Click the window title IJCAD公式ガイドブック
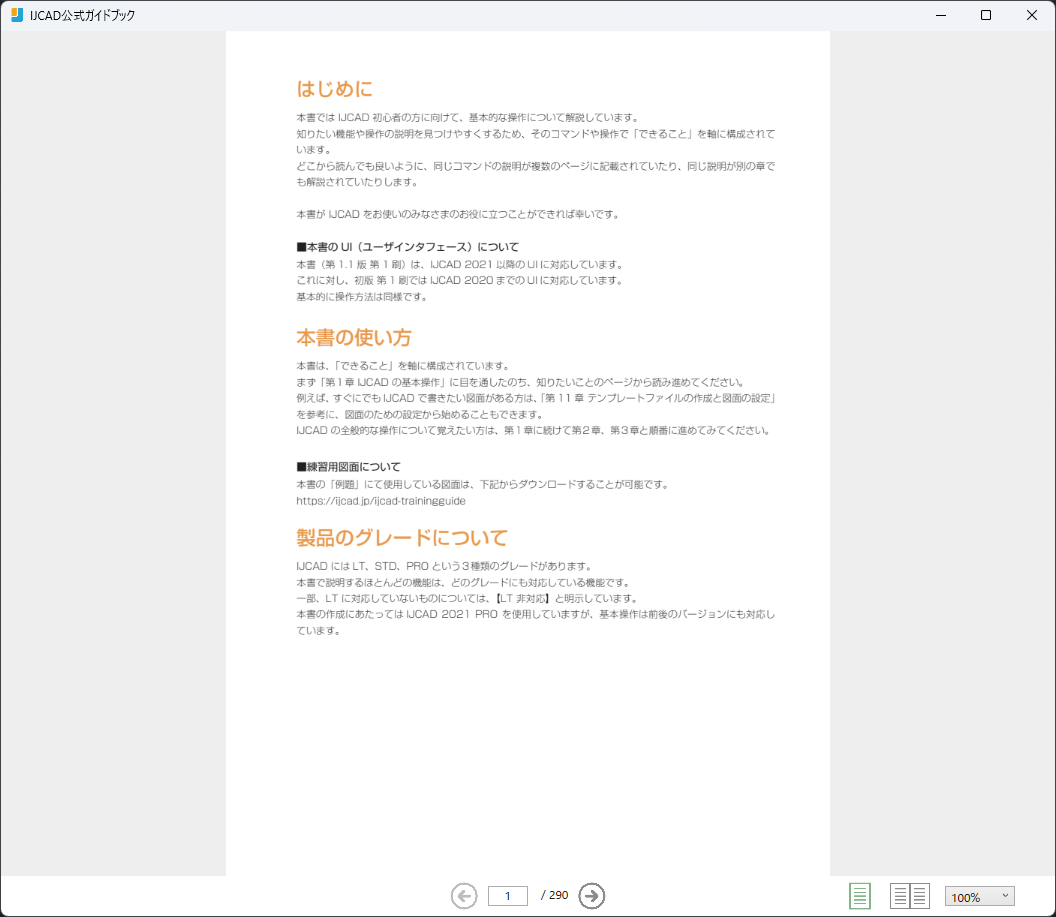1056x917 pixels. point(82,15)
